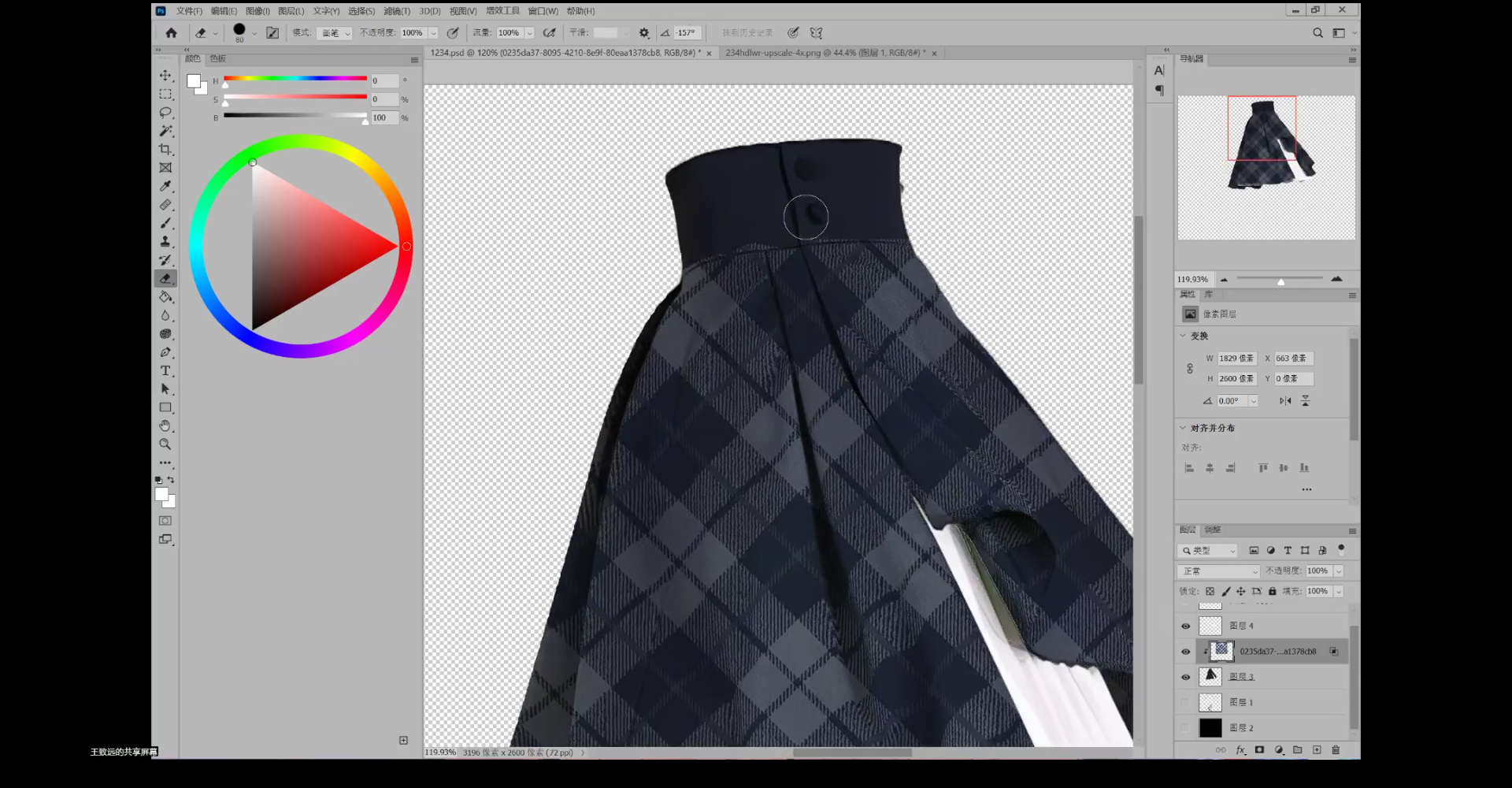Select the Horizontal Type tool
The width and height of the screenshot is (1512, 788).
[x=165, y=371]
